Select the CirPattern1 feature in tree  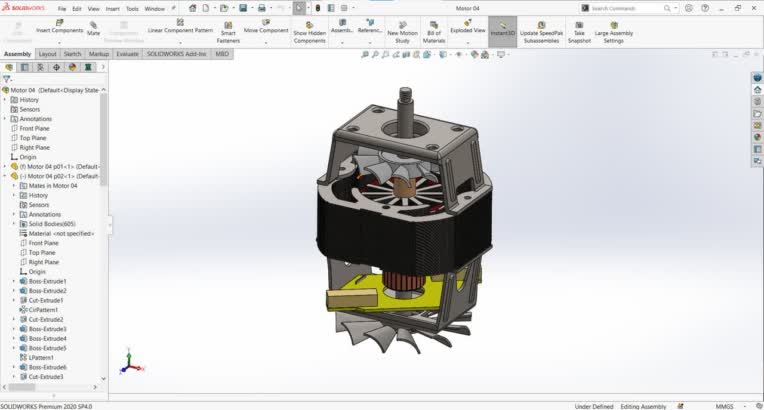pos(38,310)
